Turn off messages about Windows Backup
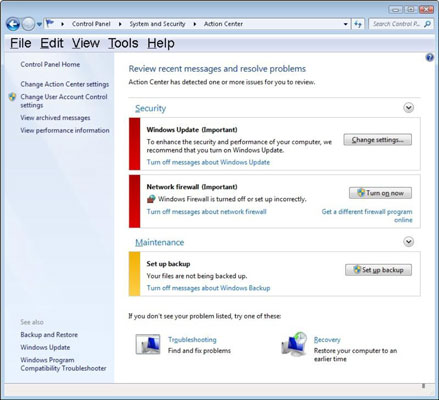Viewport: 439px width, 400px height. point(208,288)
